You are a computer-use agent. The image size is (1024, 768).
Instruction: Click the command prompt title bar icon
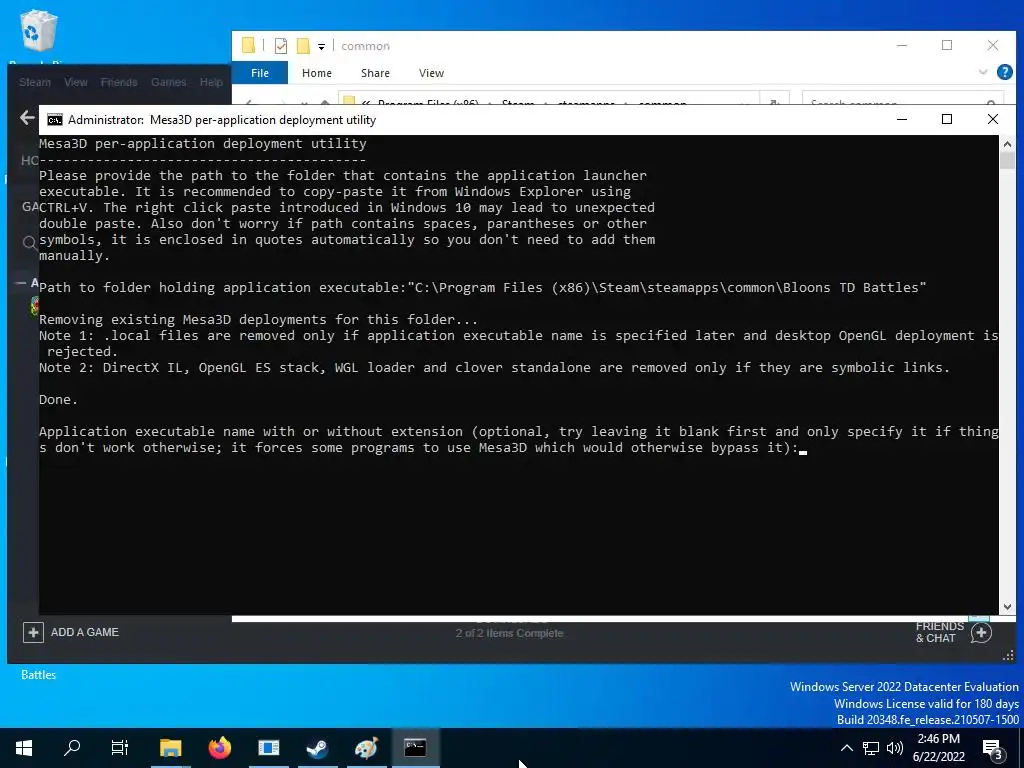tap(55, 120)
